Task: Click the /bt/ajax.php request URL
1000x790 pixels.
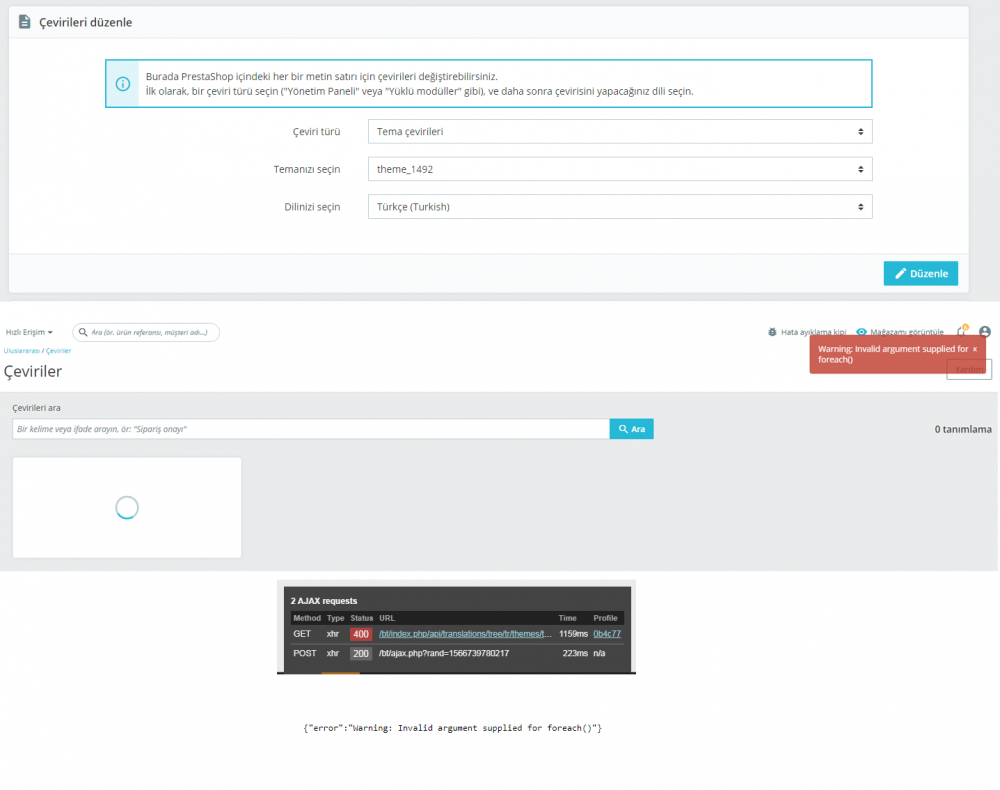Action: click(x=444, y=654)
